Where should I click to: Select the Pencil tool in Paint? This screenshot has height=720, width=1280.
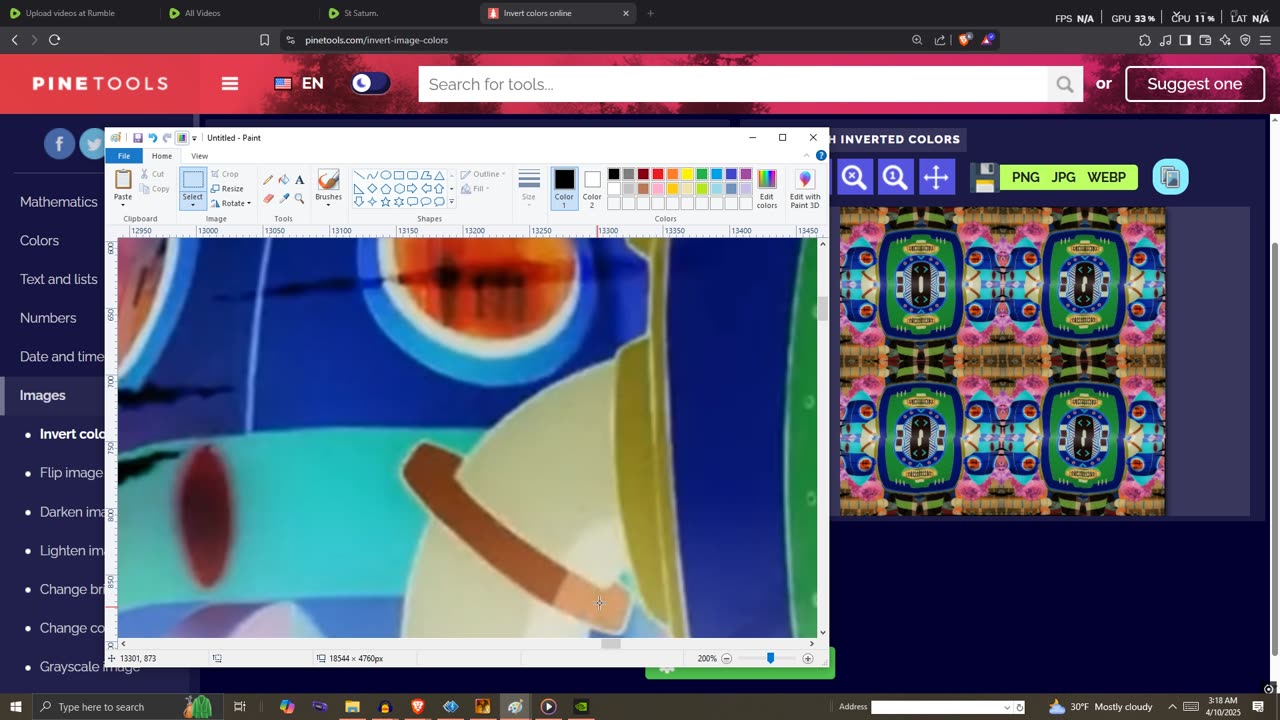268,180
